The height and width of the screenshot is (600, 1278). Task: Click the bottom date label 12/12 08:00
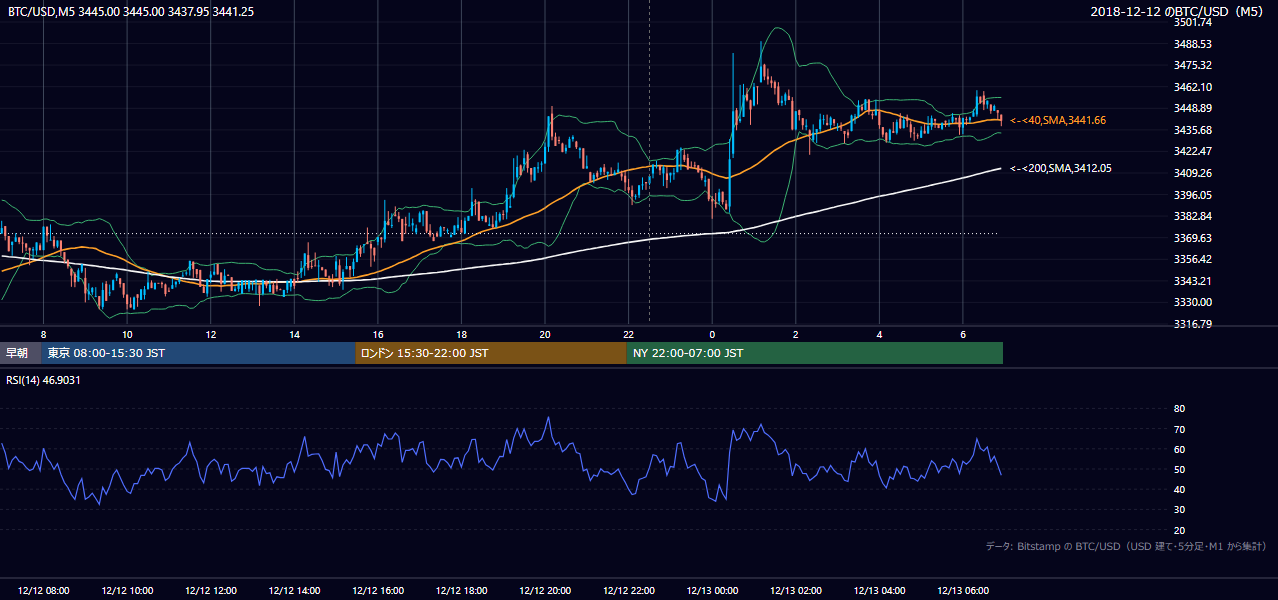(43, 591)
